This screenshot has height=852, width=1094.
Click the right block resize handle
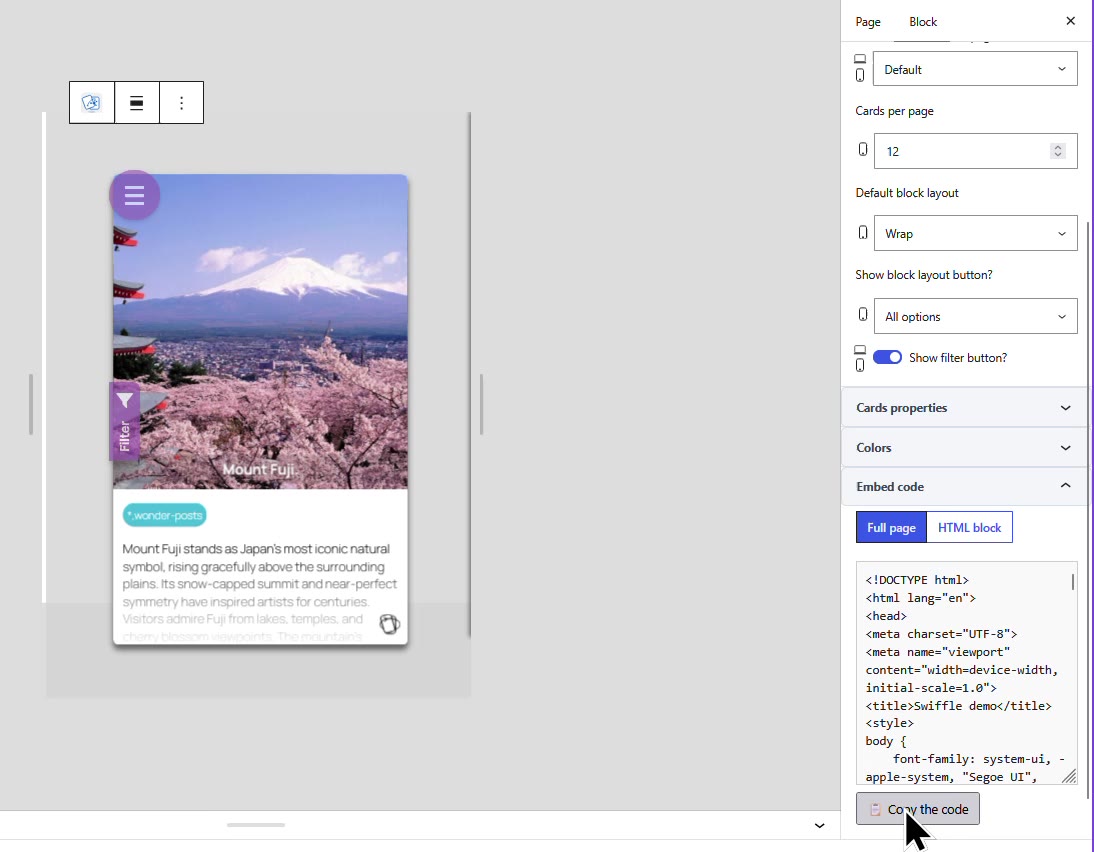tap(481, 405)
